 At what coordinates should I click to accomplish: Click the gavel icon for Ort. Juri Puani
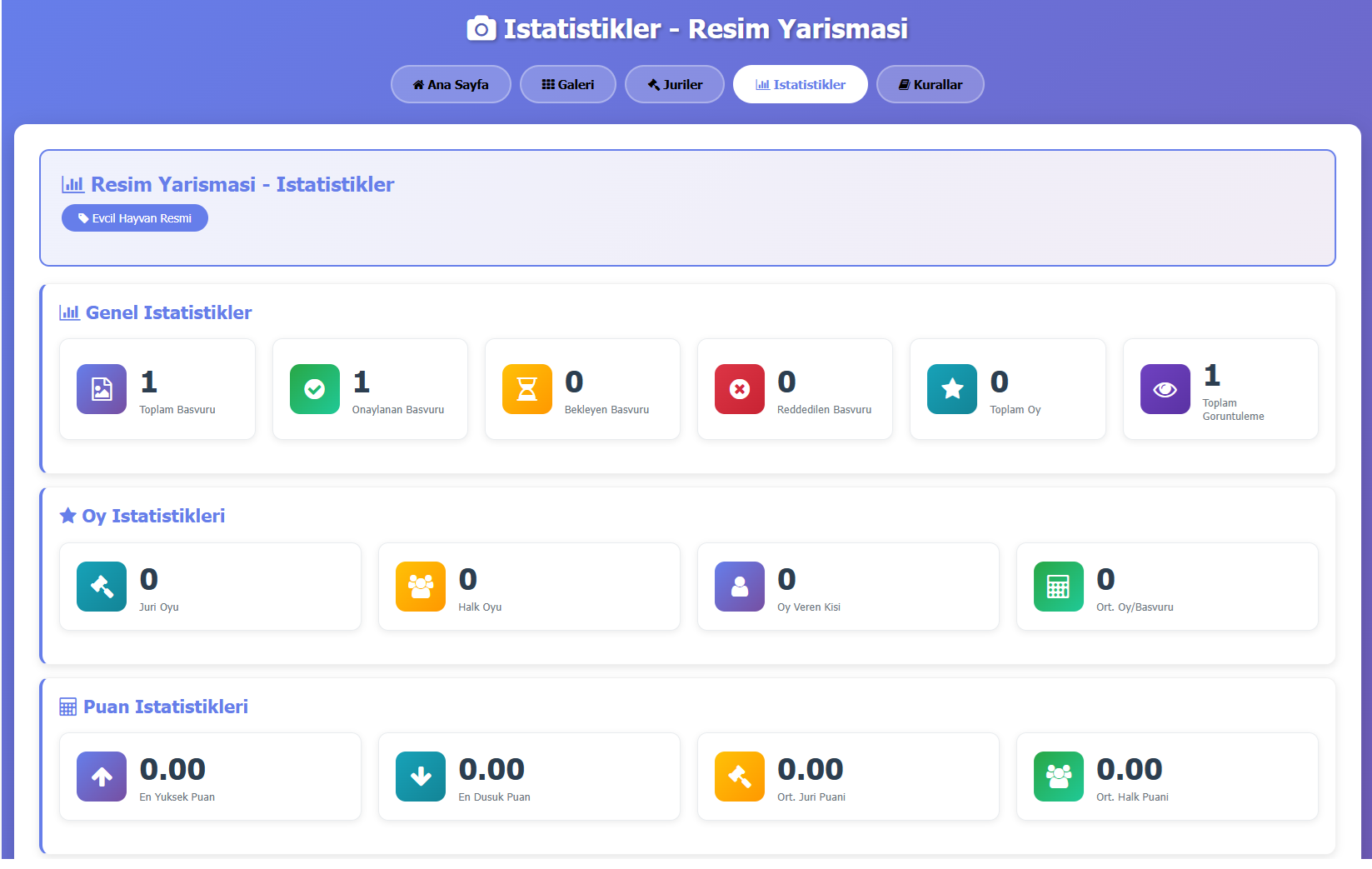pyautogui.click(x=740, y=777)
